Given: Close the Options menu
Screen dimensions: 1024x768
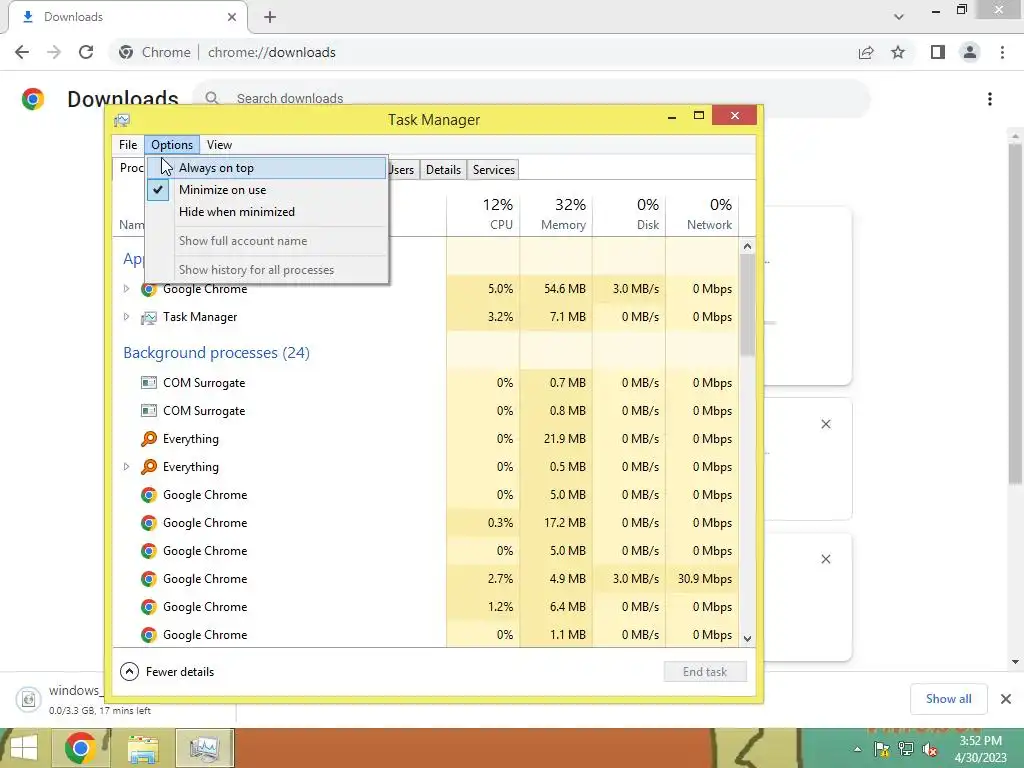Looking at the screenshot, I should (x=172, y=145).
